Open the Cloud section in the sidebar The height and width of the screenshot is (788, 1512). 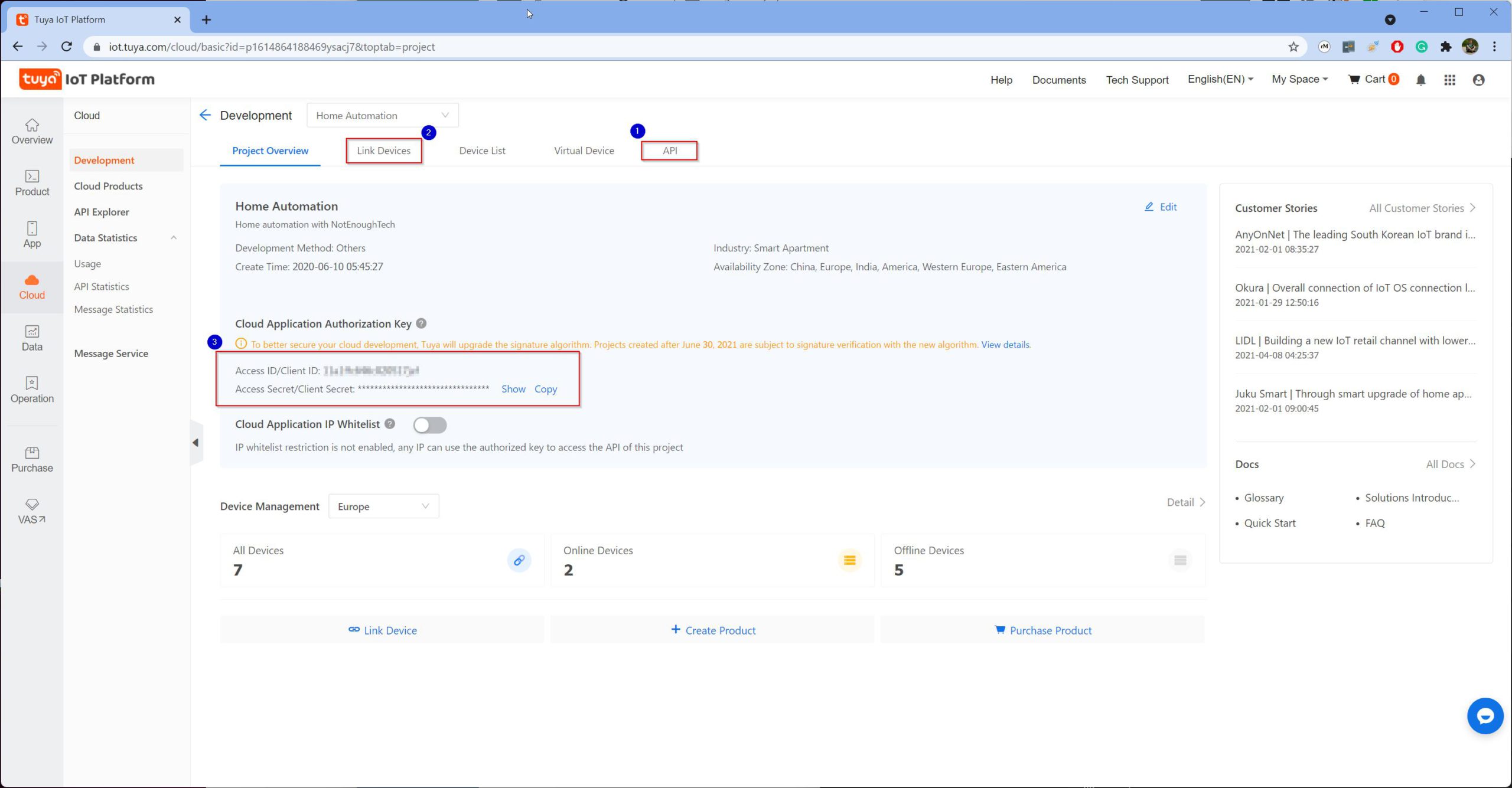point(31,287)
